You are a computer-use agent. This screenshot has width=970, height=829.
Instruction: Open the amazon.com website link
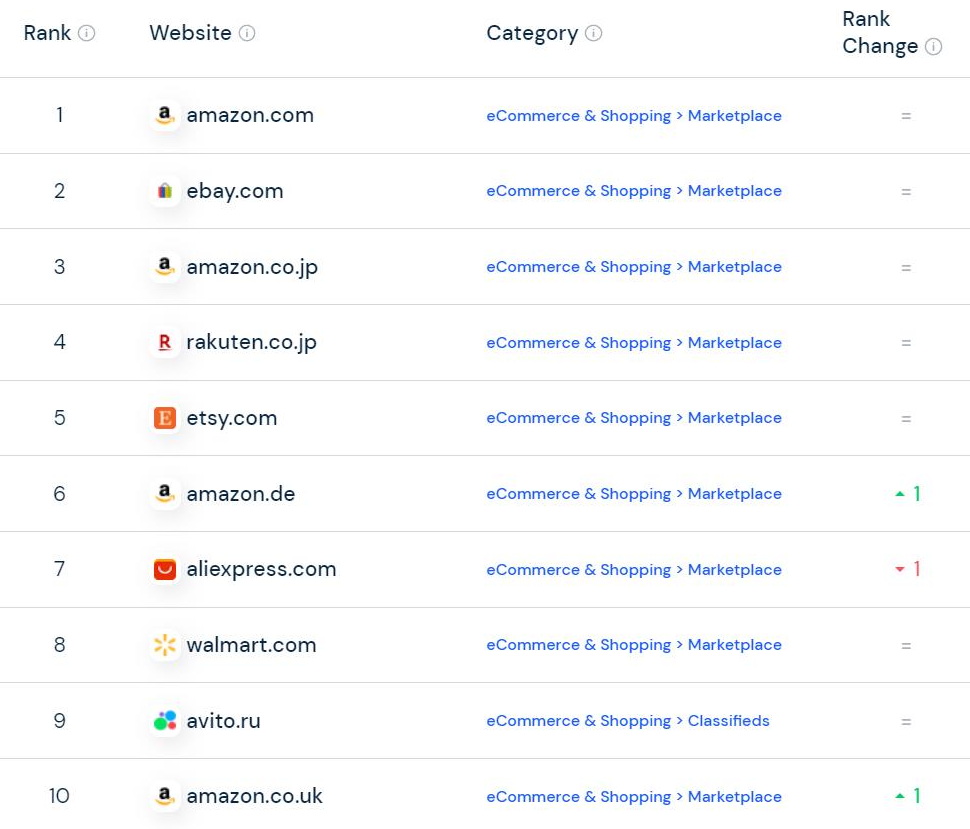(250, 115)
